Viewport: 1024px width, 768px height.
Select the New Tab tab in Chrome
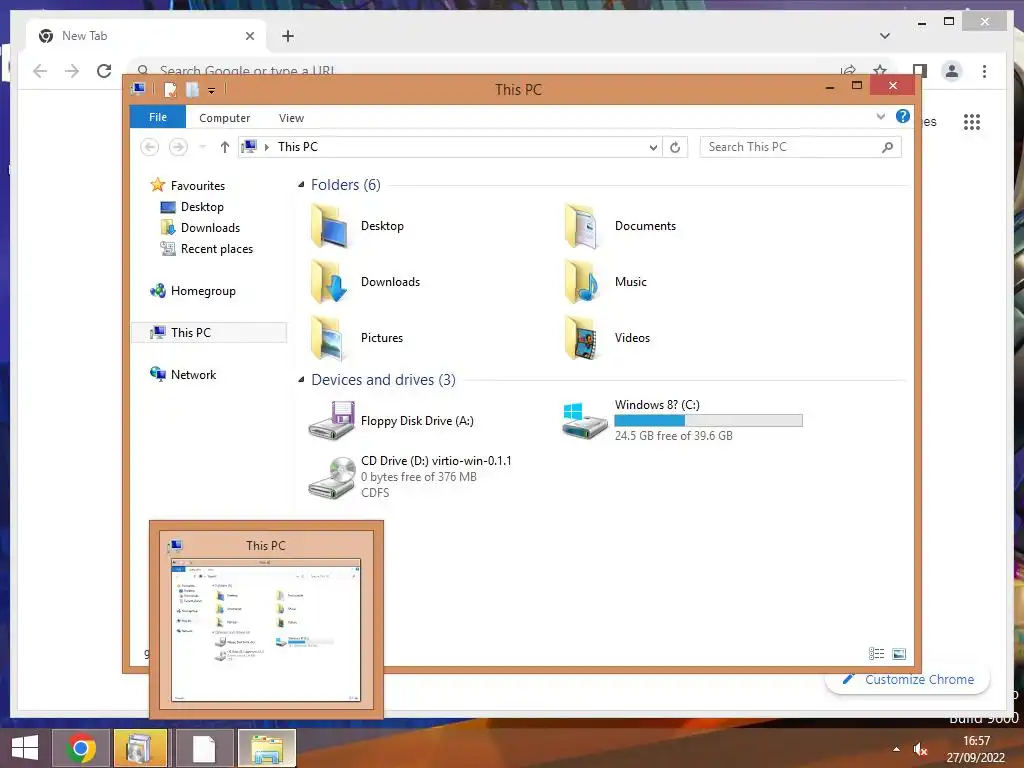(146, 37)
